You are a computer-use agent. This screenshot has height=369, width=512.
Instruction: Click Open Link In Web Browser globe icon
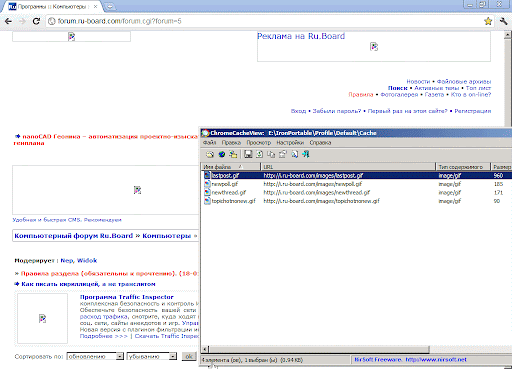[222, 154]
